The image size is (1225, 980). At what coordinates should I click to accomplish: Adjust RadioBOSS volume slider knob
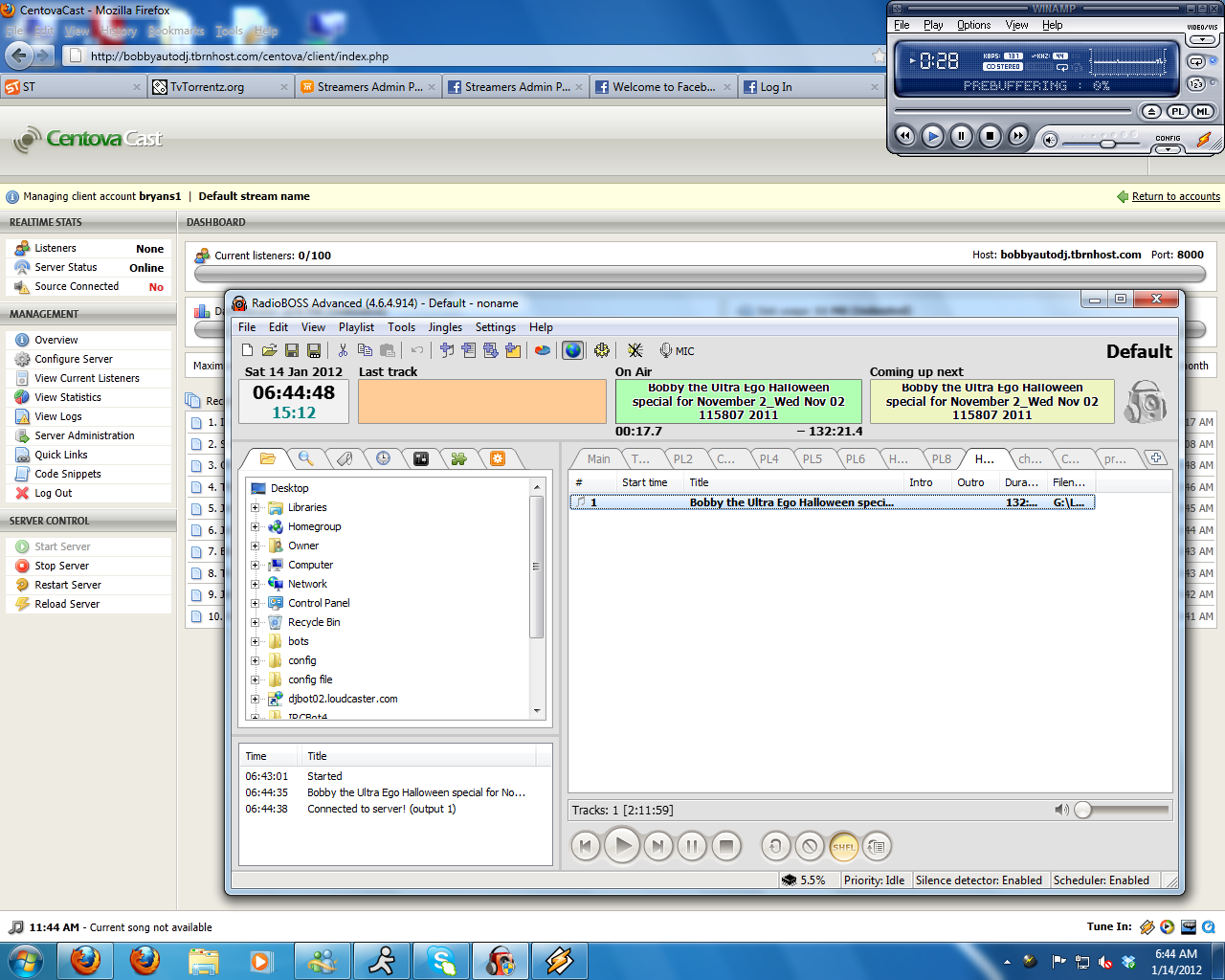tap(1082, 810)
